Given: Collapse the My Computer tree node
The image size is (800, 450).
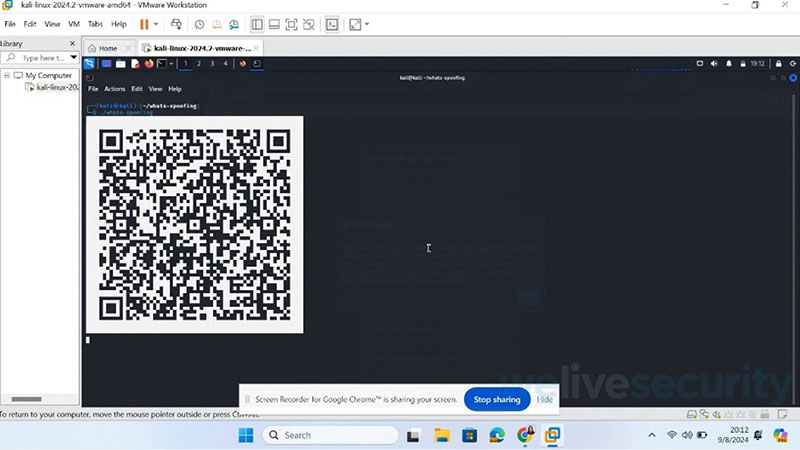Looking at the screenshot, I should [7, 75].
